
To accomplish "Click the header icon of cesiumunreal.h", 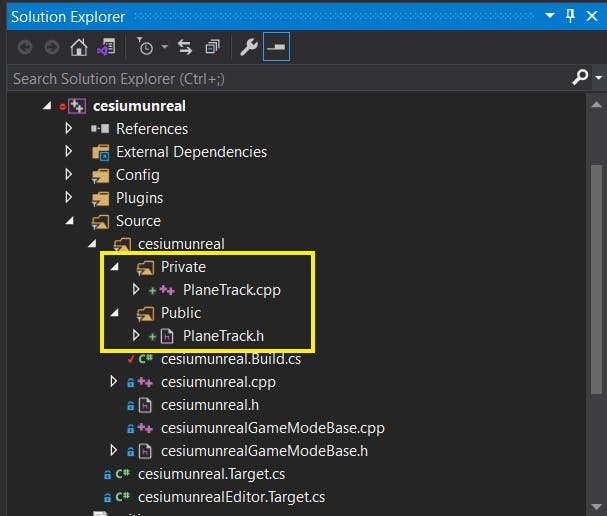I will [x=145, y=405].
